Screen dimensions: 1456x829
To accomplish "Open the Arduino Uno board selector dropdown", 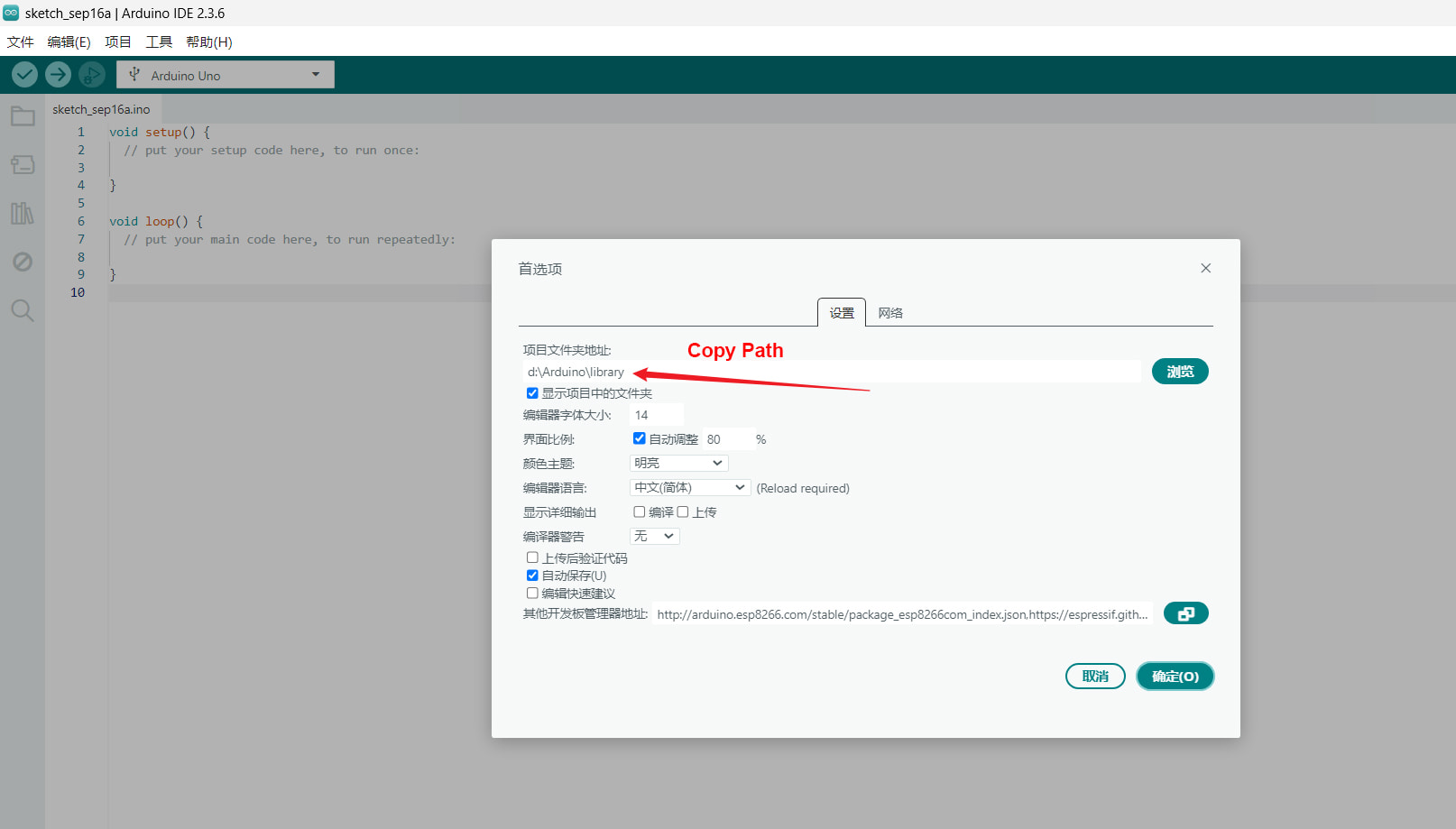I will tap(225, 75).
